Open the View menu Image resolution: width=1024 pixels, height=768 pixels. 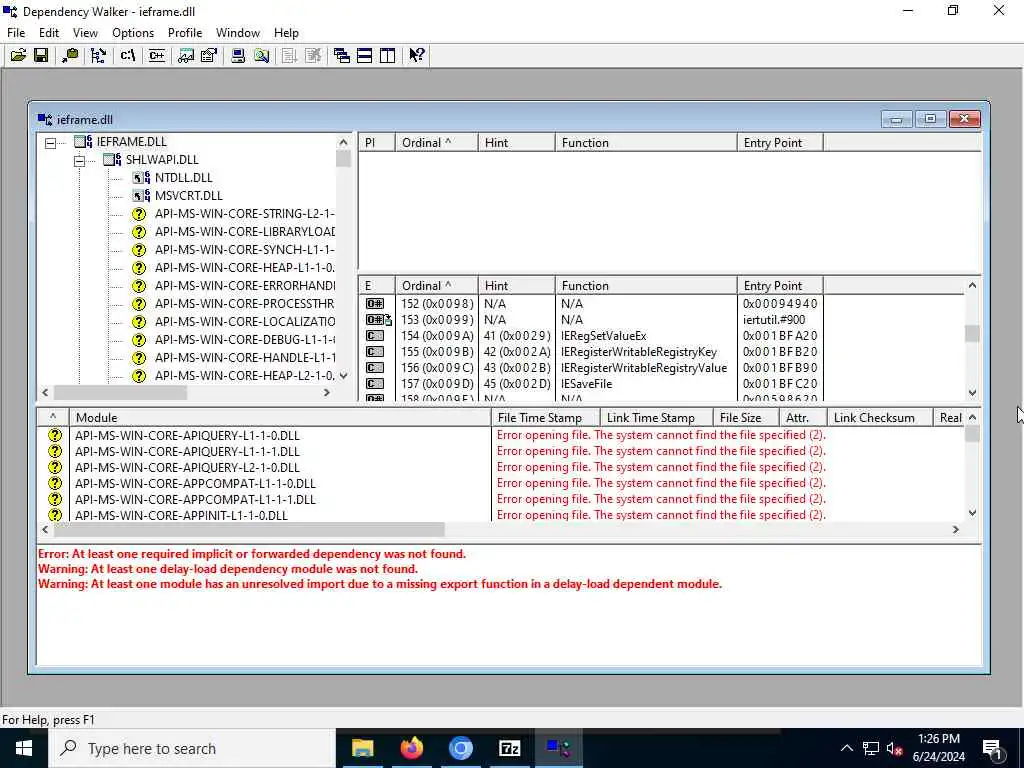point(85,33)
